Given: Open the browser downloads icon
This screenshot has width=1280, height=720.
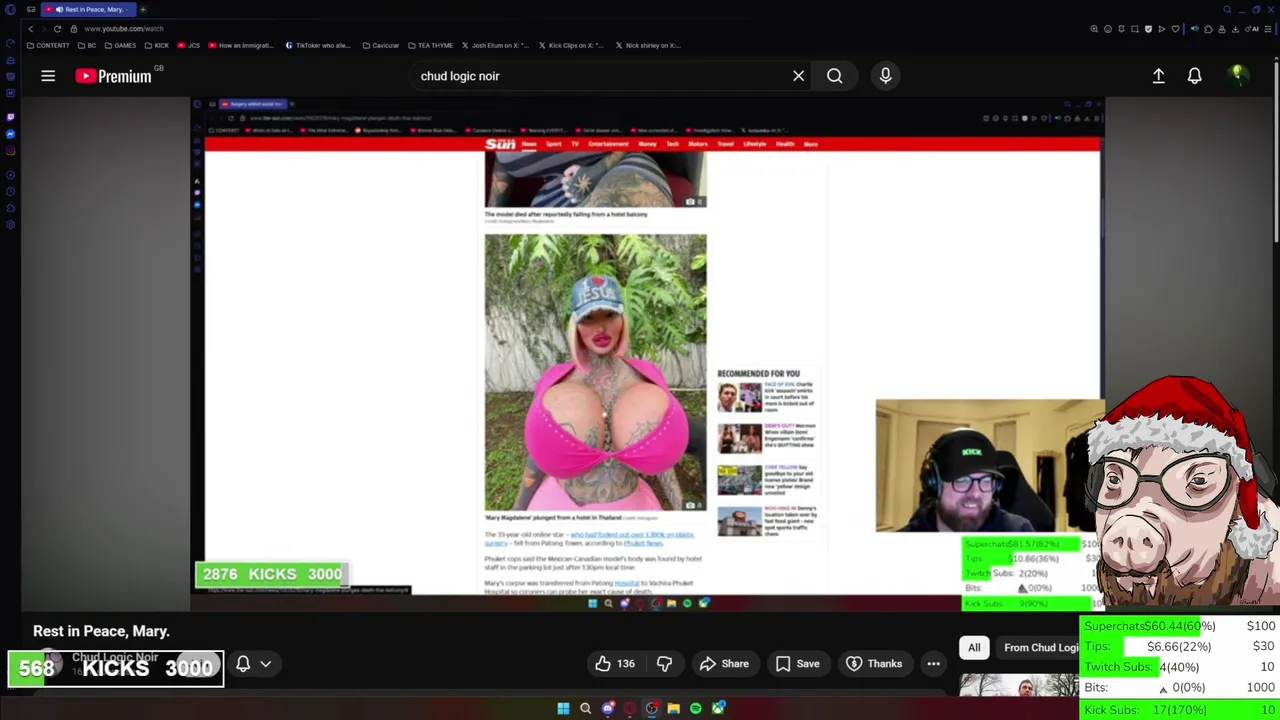Looking at the screenshot, I should coord(1235,29).
